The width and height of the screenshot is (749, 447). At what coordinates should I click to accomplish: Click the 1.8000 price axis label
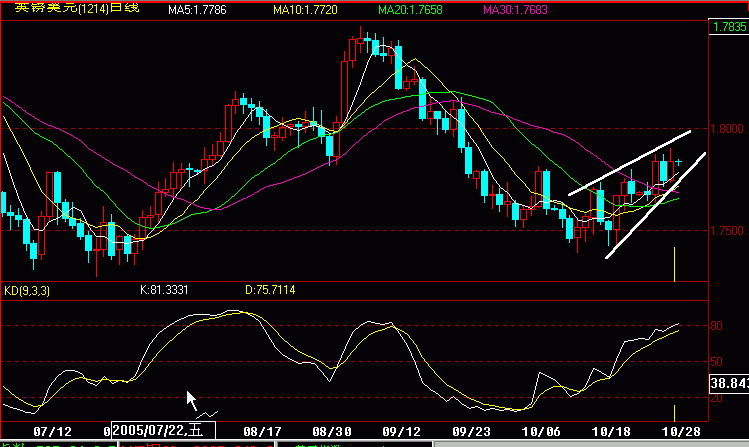coord(727,129)
